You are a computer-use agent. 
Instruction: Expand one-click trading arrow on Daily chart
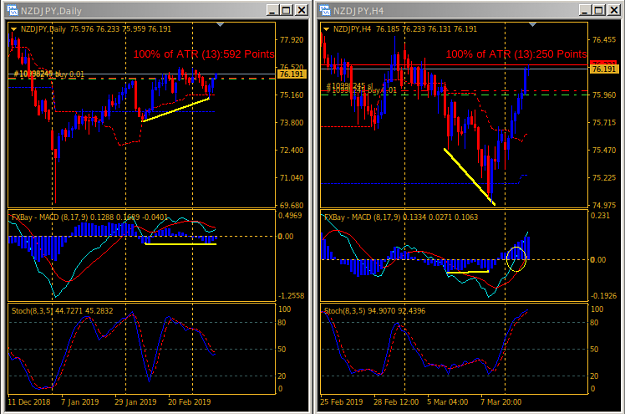click(x=14, y=29)
